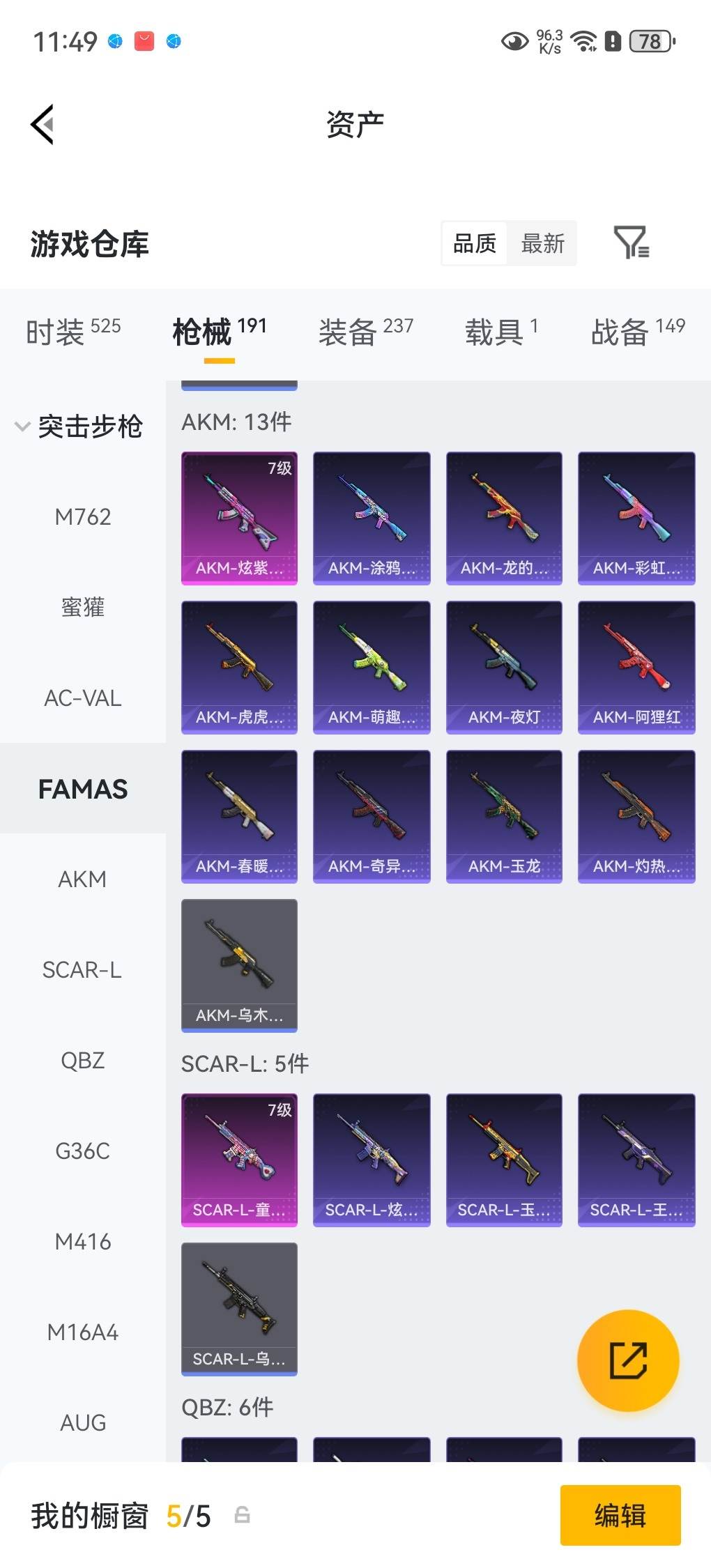Tap the orange share floating button
Screen dimensions: 711x1568
click(628, 1360)
